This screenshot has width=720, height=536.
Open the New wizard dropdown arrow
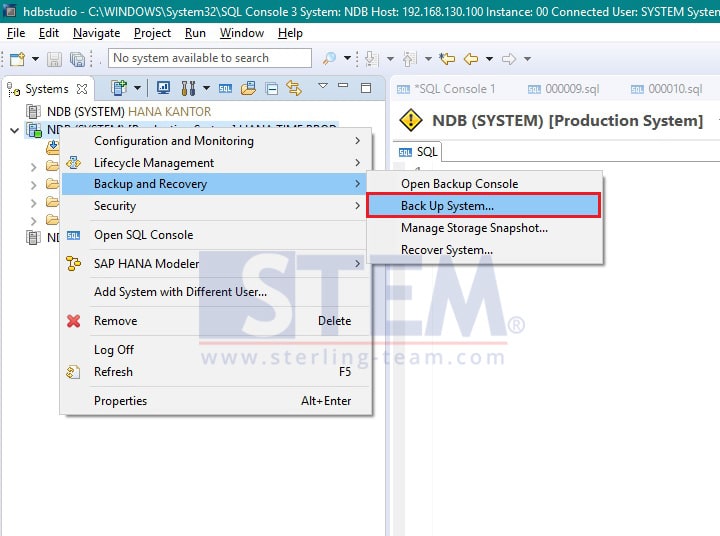(35, 59)
